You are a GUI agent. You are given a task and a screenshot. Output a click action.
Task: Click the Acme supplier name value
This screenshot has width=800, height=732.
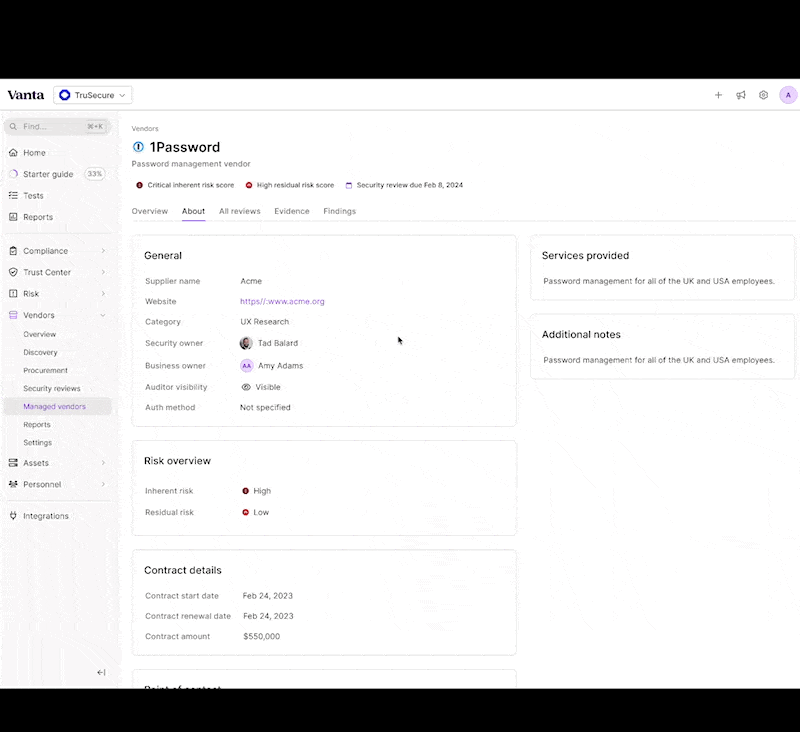pyautogui.click(x=251, y=281)
